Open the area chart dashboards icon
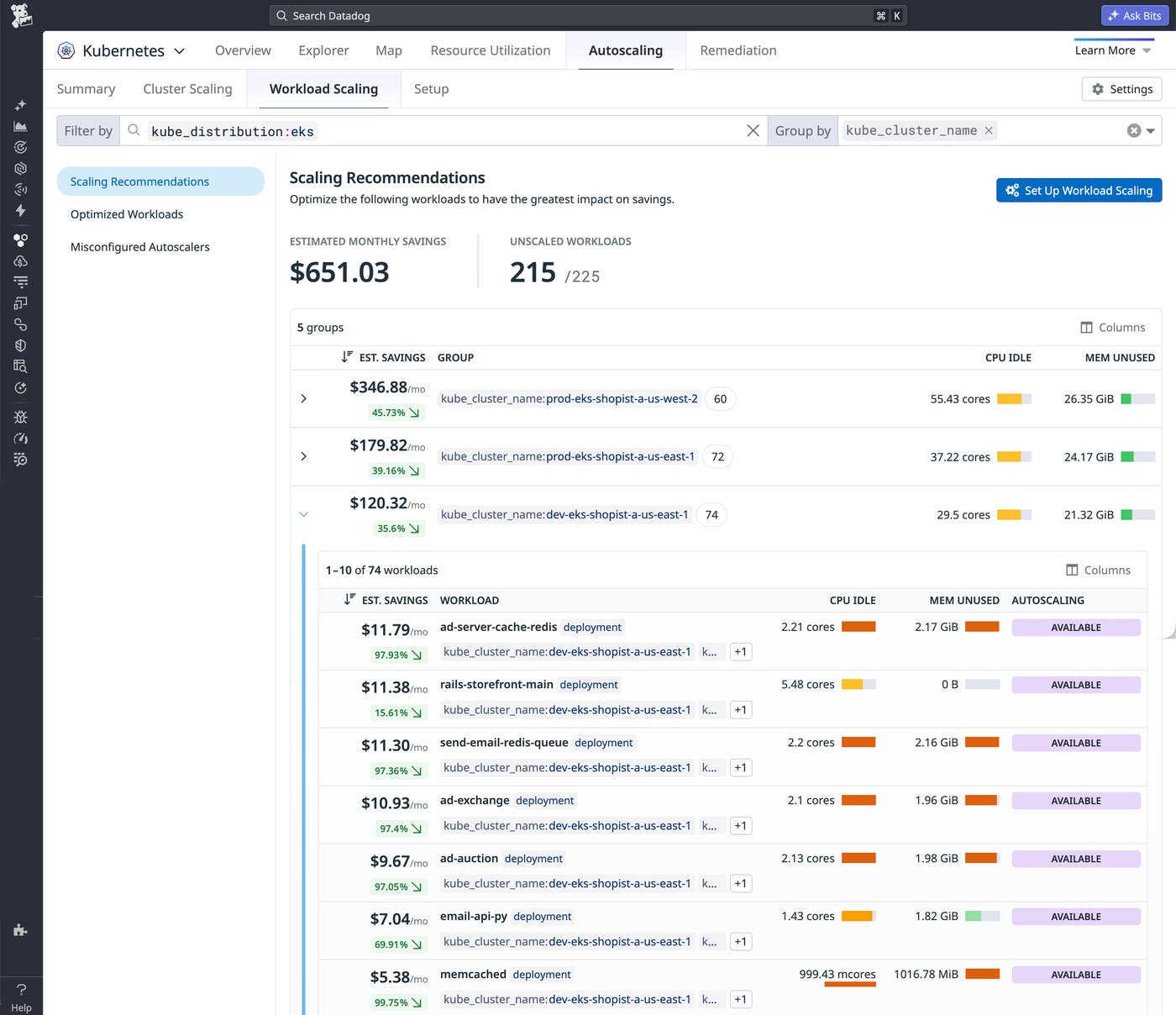The height and width of the screenshot is (1015, 1176). pos(21,126)
